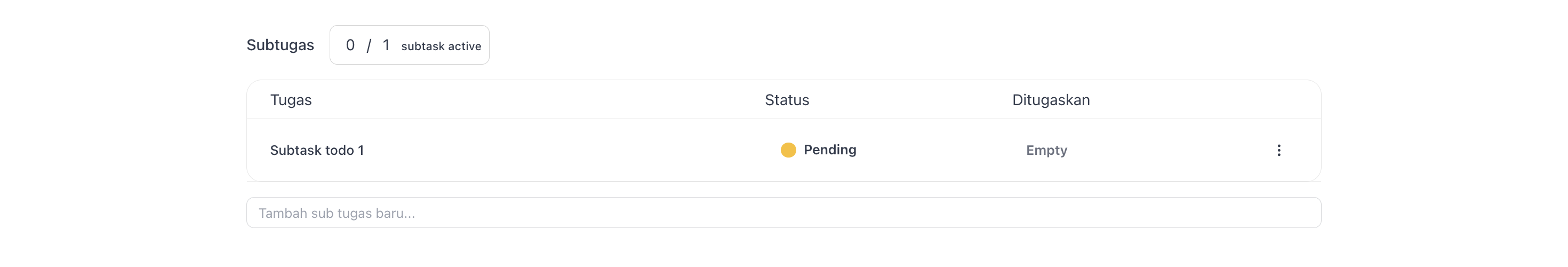
Task: Click the 1 total count number
Action: 386,45
